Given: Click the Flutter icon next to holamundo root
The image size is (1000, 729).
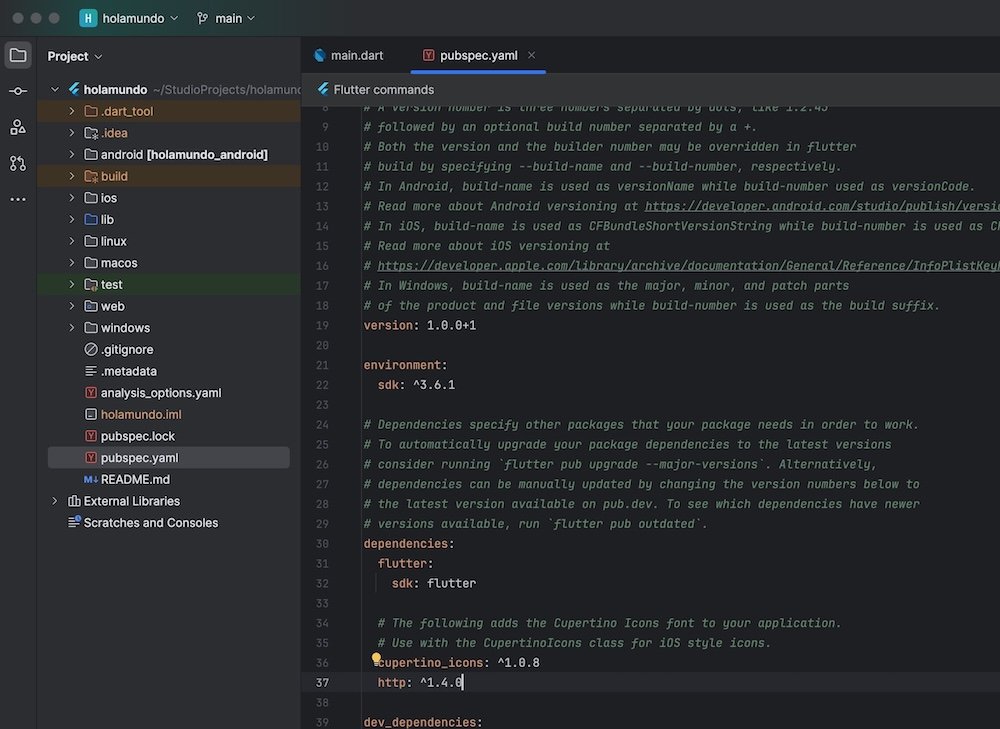Looking at the screenshot, I should pyautogui.click(x=74, y=89).
